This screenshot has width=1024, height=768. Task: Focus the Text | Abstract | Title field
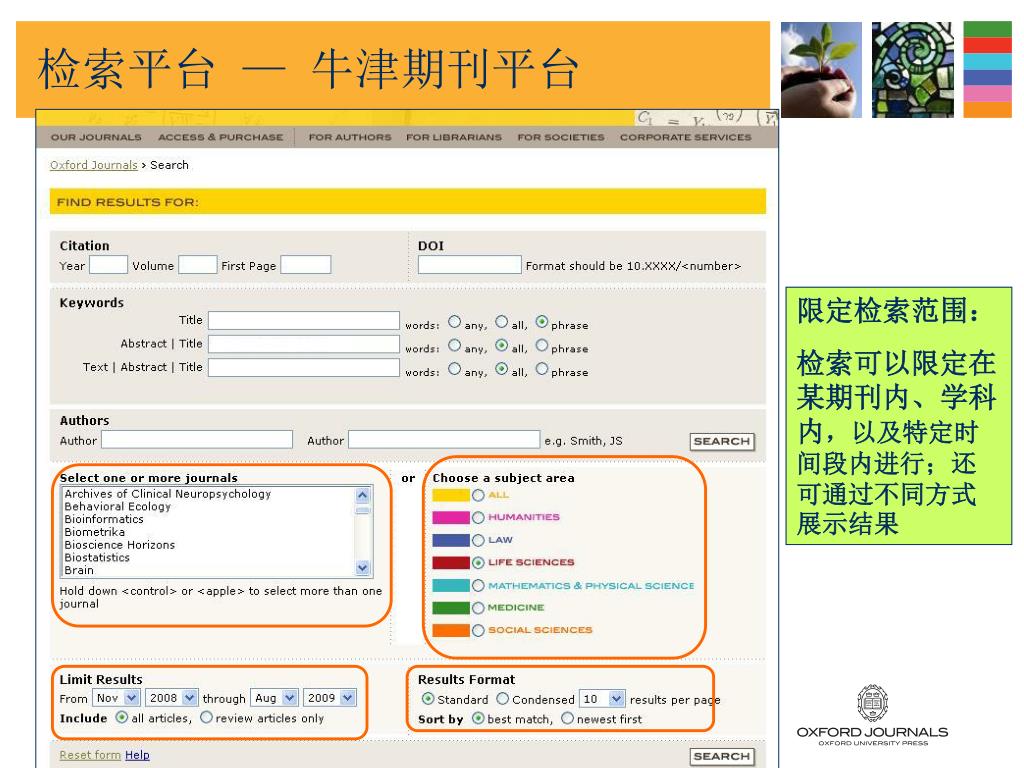(x=304, y=367)
